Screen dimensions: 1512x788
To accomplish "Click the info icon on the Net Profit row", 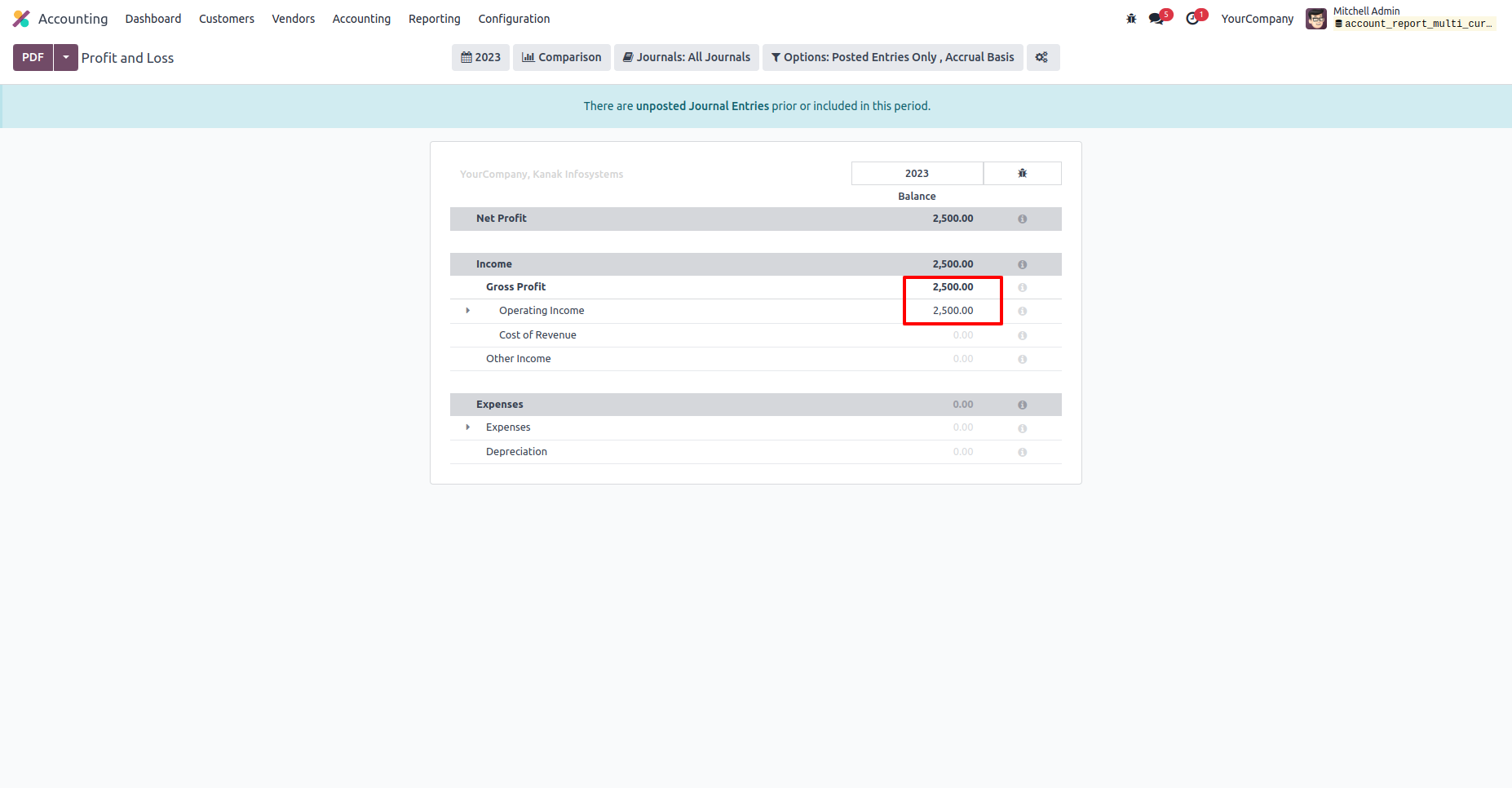I will [x=1022, y=219].
